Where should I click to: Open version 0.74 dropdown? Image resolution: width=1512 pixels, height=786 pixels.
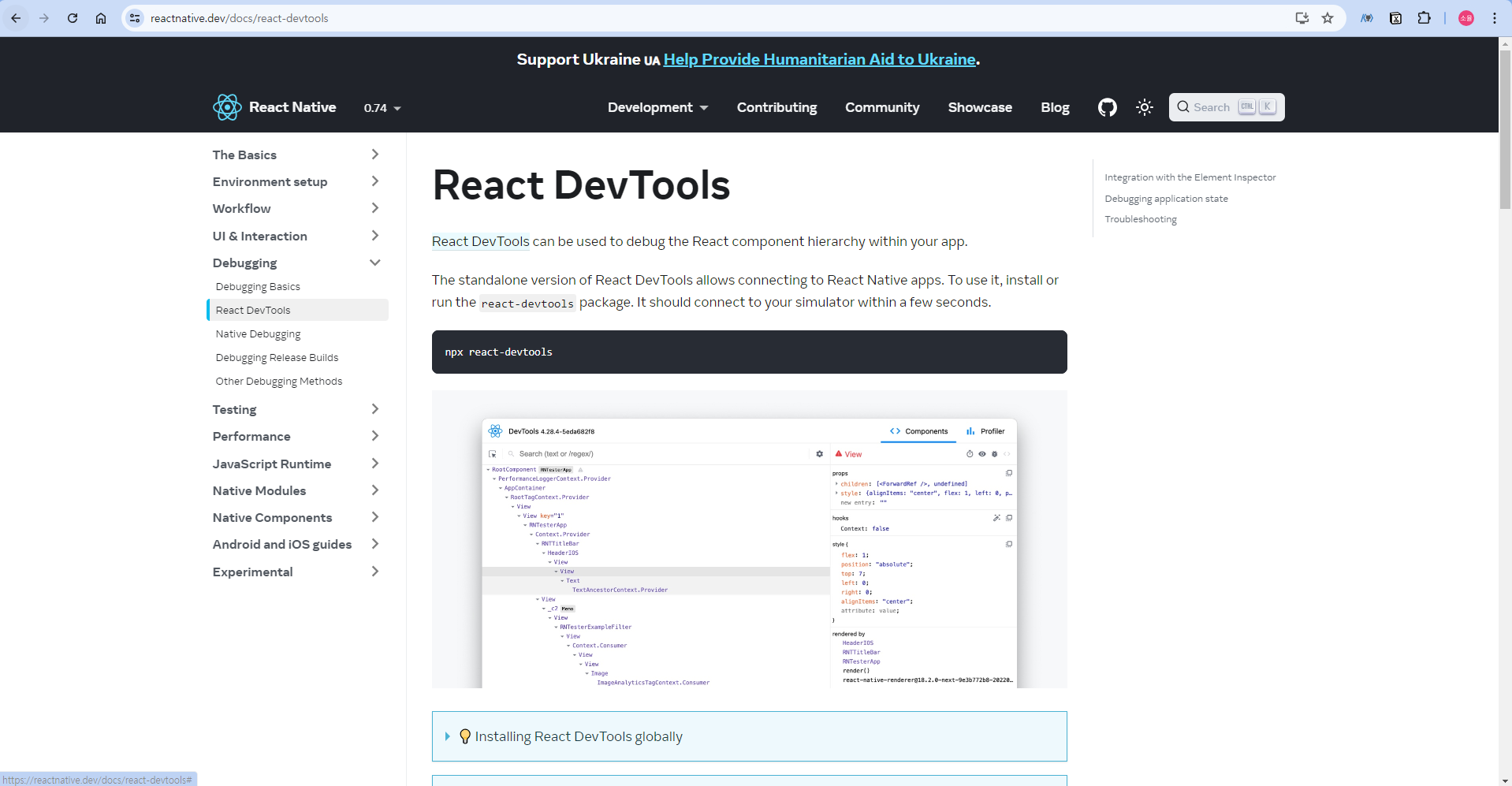tap(382, 108)
